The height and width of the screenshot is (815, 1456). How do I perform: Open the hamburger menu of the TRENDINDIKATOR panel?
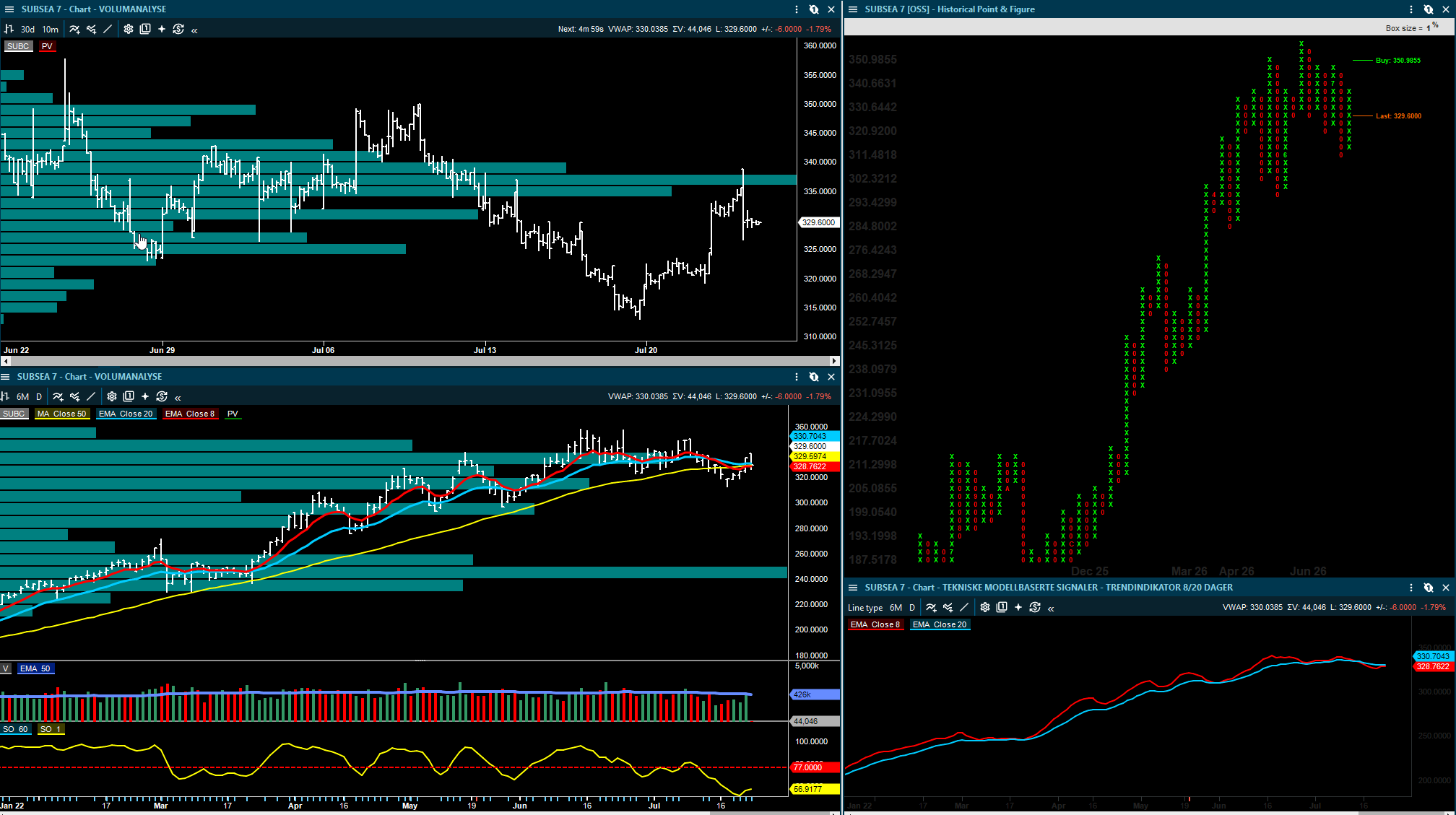coord(853,588)
